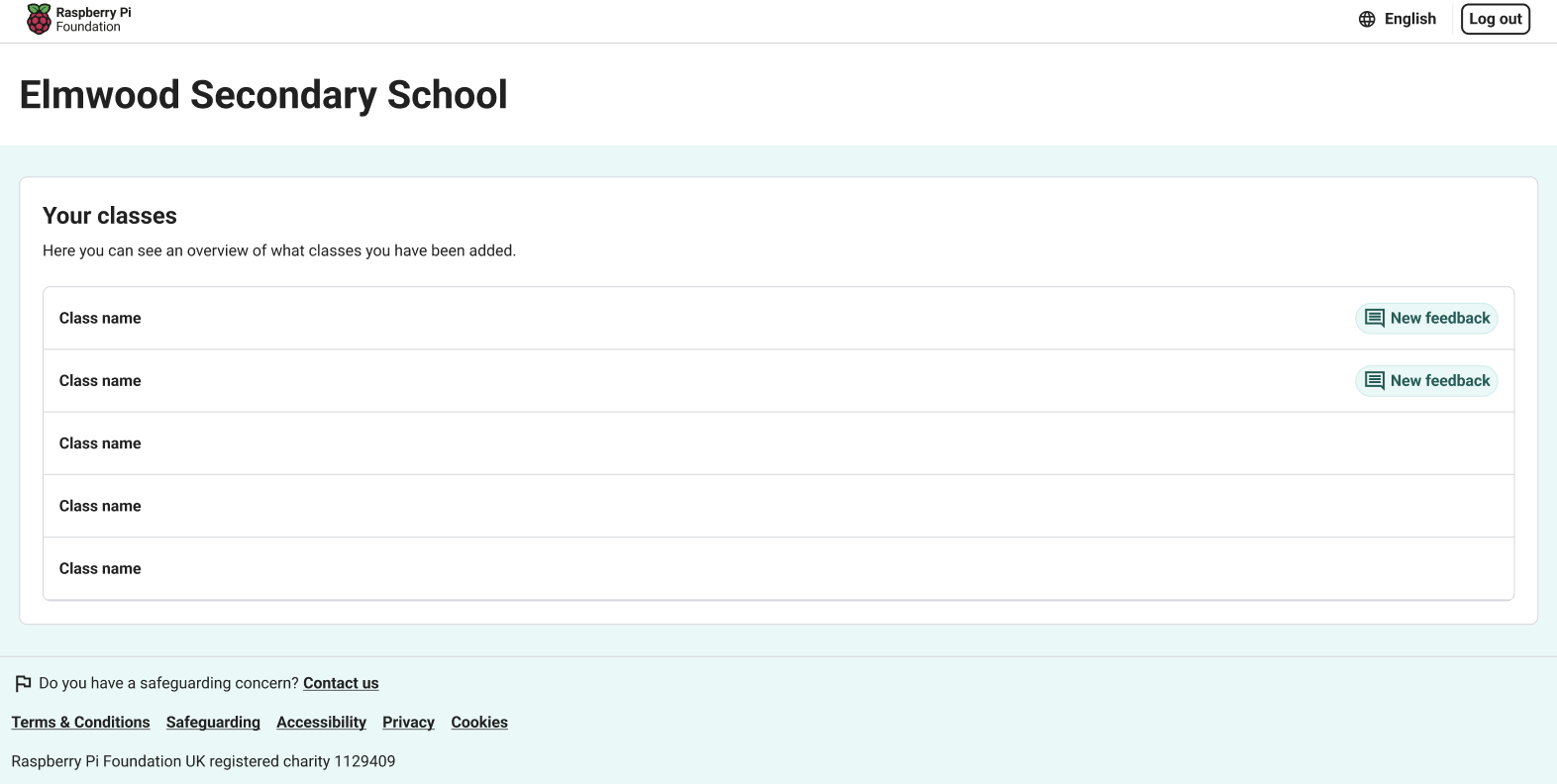Open the Terms & Conditions link
Screen dimensions: 1557x784
tap(80, 723)
